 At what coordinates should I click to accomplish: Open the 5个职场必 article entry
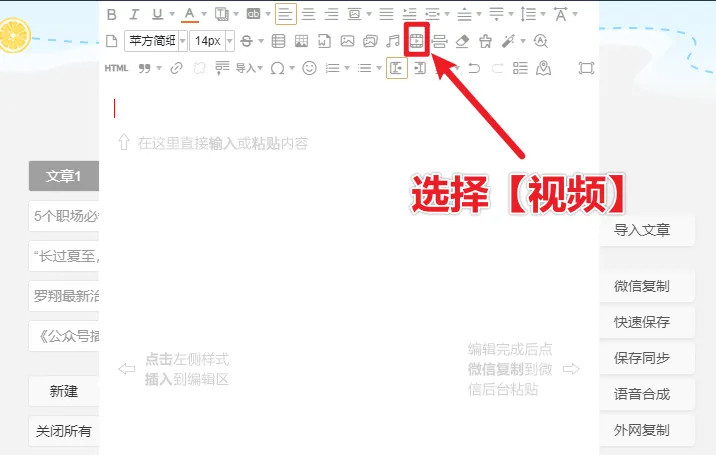pyautogui.click(x=64, y=216)
